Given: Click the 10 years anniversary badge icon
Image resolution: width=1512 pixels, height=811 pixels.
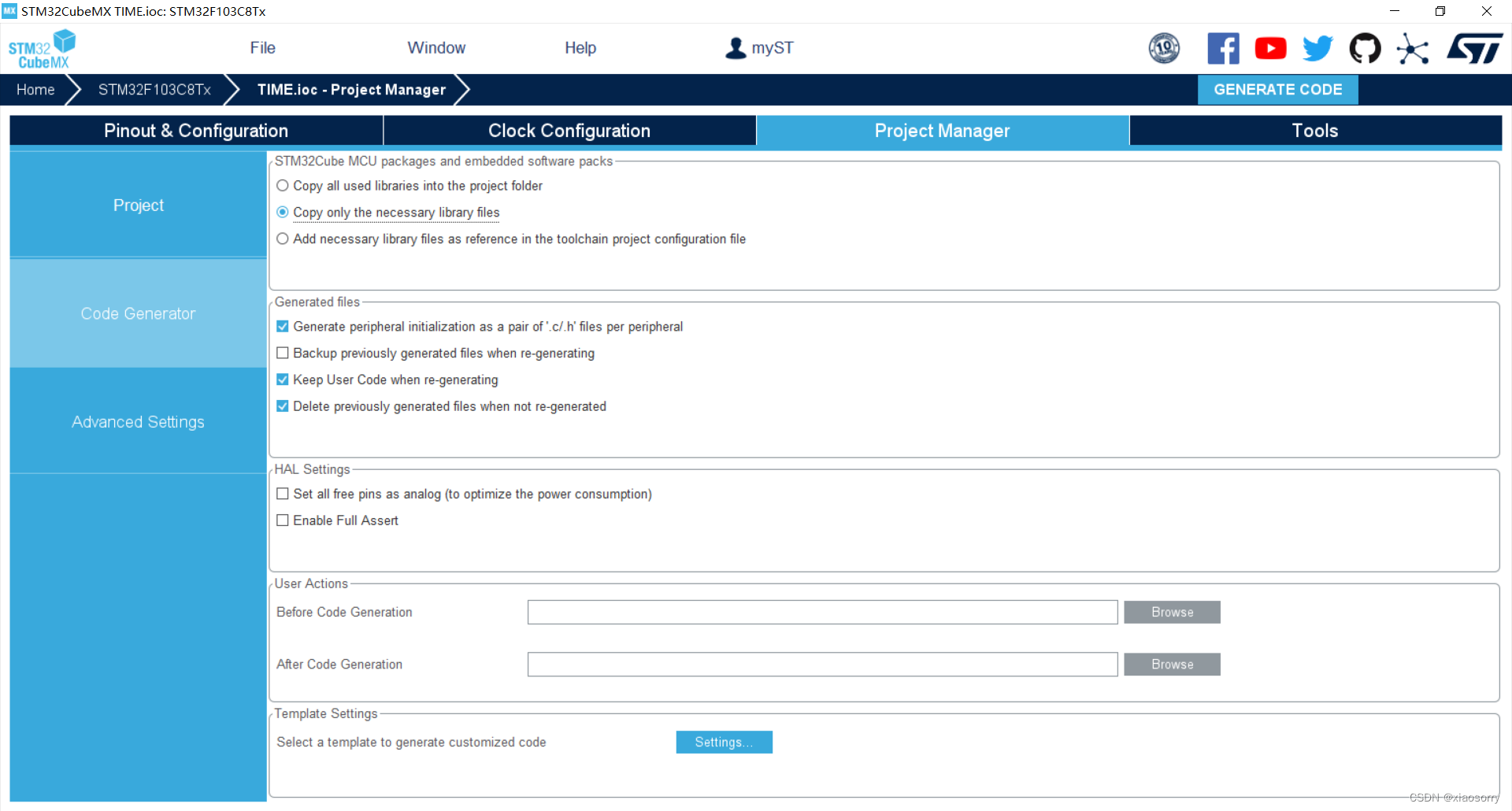Looking at the screenshot, I should coord(1164,48).
